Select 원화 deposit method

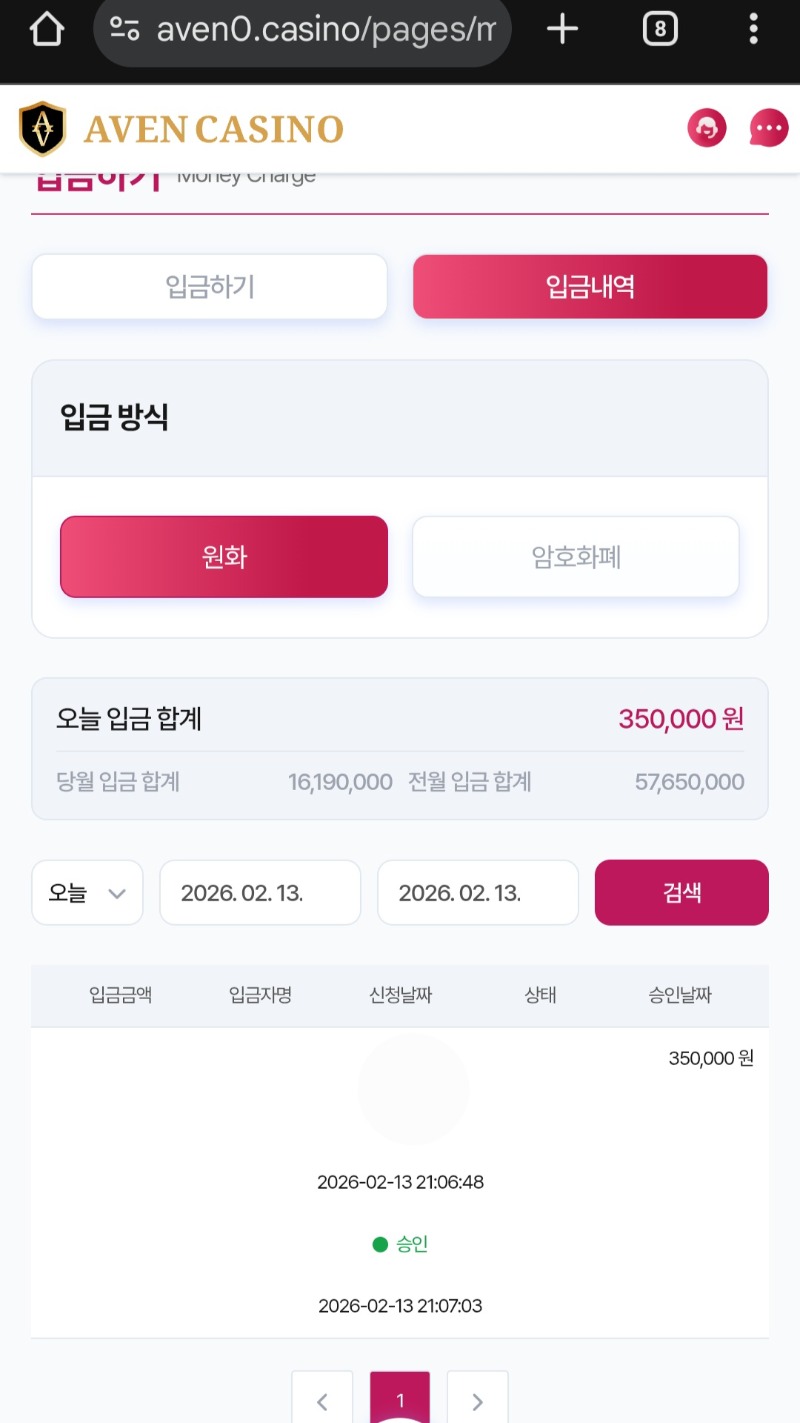coord(224,557)
